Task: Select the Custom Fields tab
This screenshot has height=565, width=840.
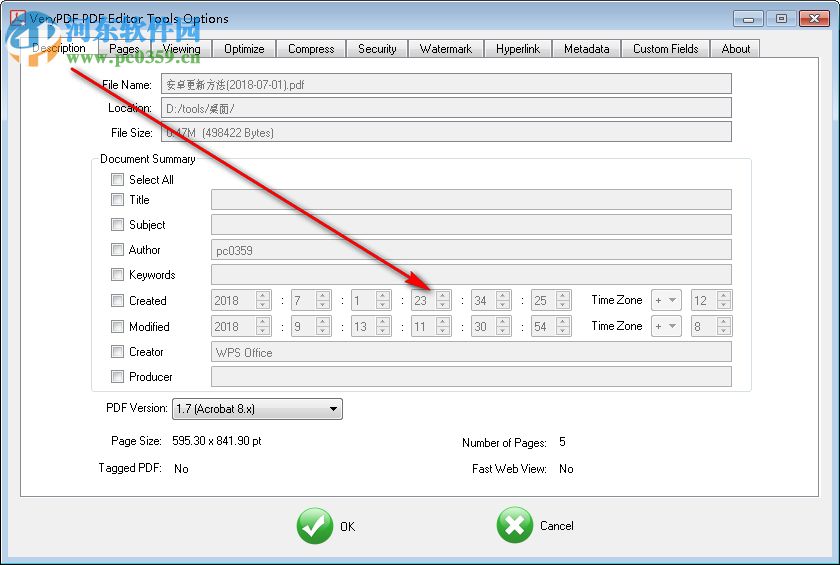Action: coord(666,49)
